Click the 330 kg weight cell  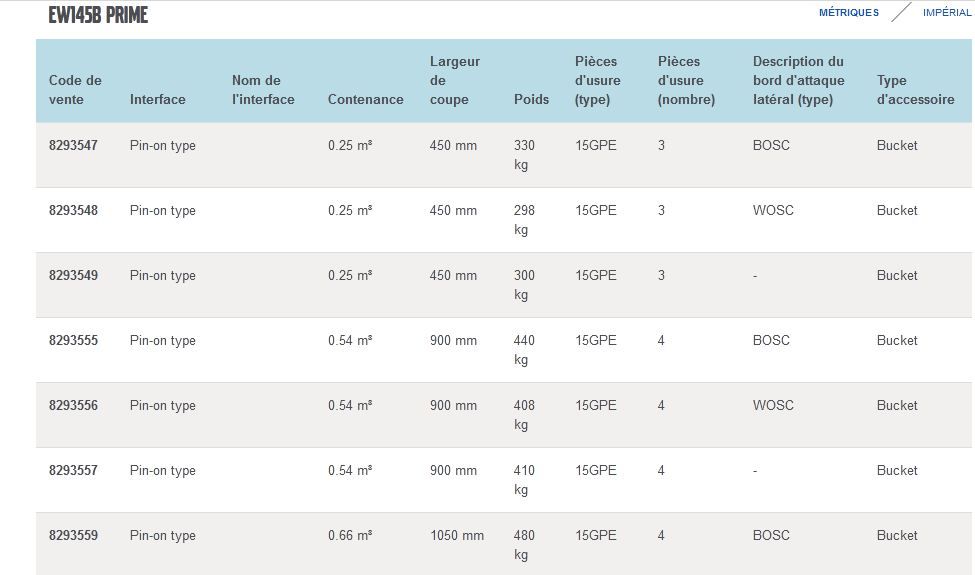click(524, 155)
